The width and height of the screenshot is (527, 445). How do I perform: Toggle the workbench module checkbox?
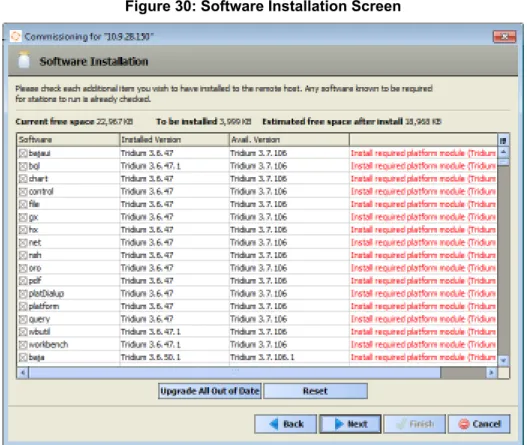pos(23,345)
